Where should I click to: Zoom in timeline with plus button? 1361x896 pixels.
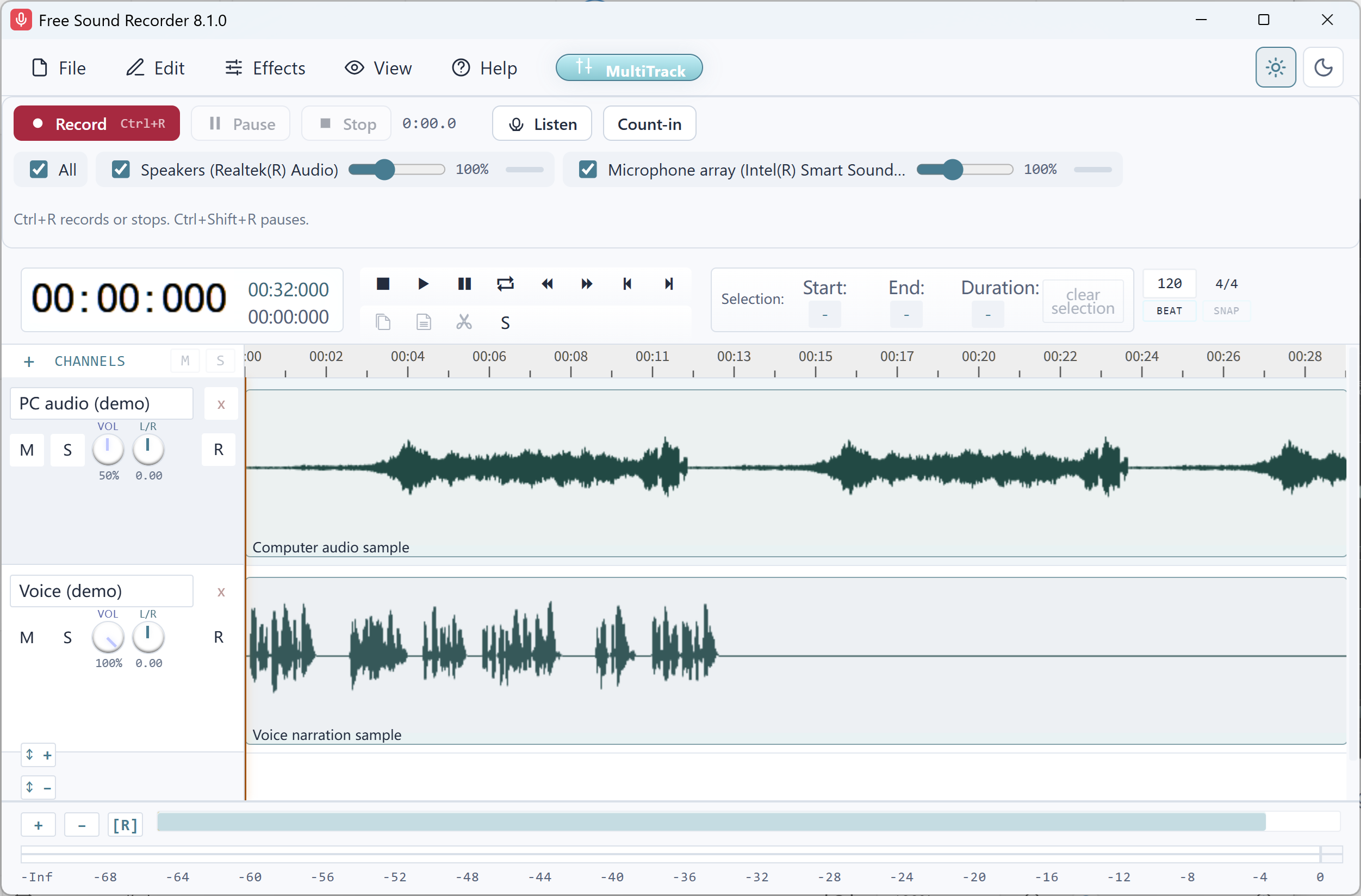point(38,825)
